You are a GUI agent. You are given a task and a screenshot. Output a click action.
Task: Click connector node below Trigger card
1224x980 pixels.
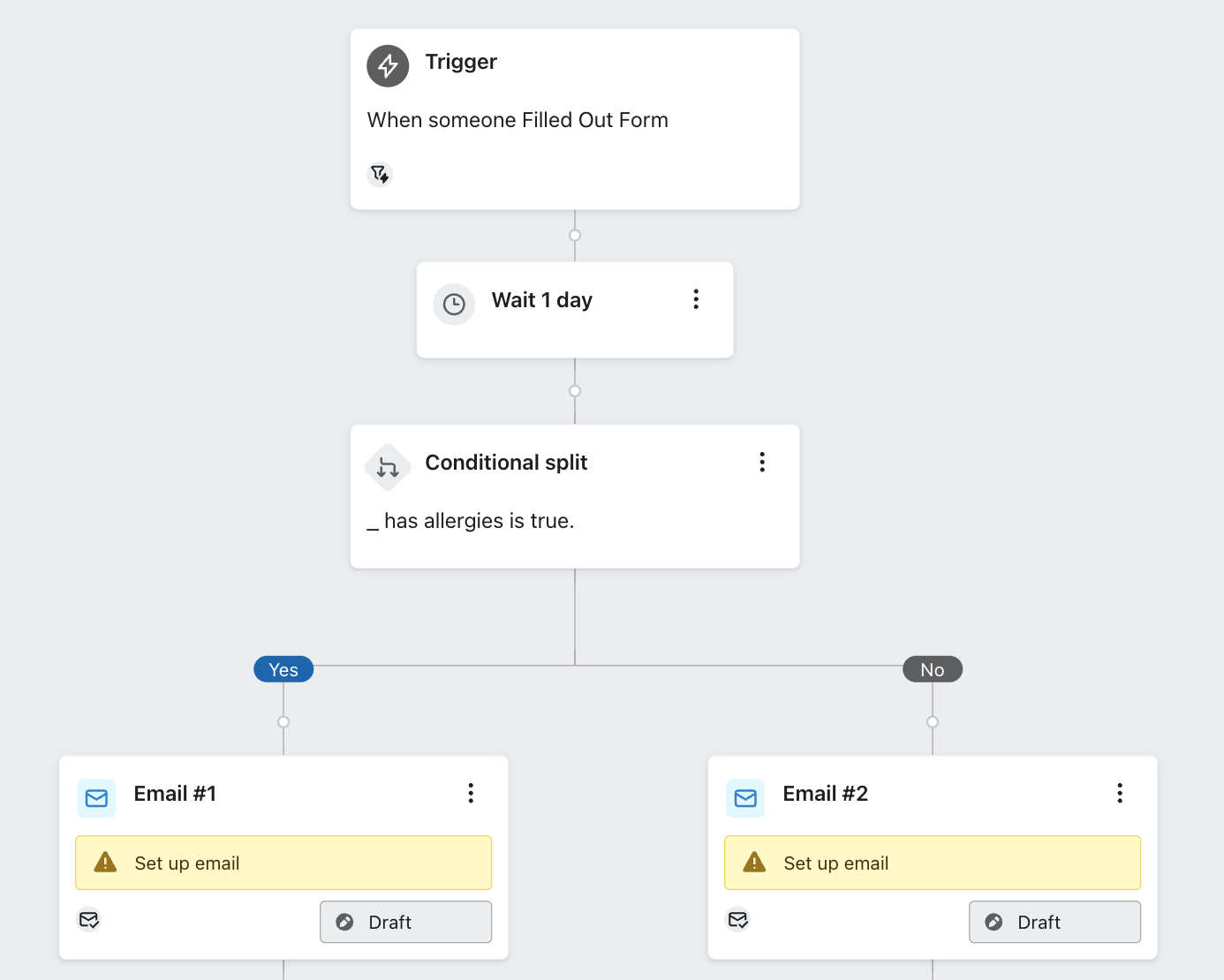click(575, 235)
